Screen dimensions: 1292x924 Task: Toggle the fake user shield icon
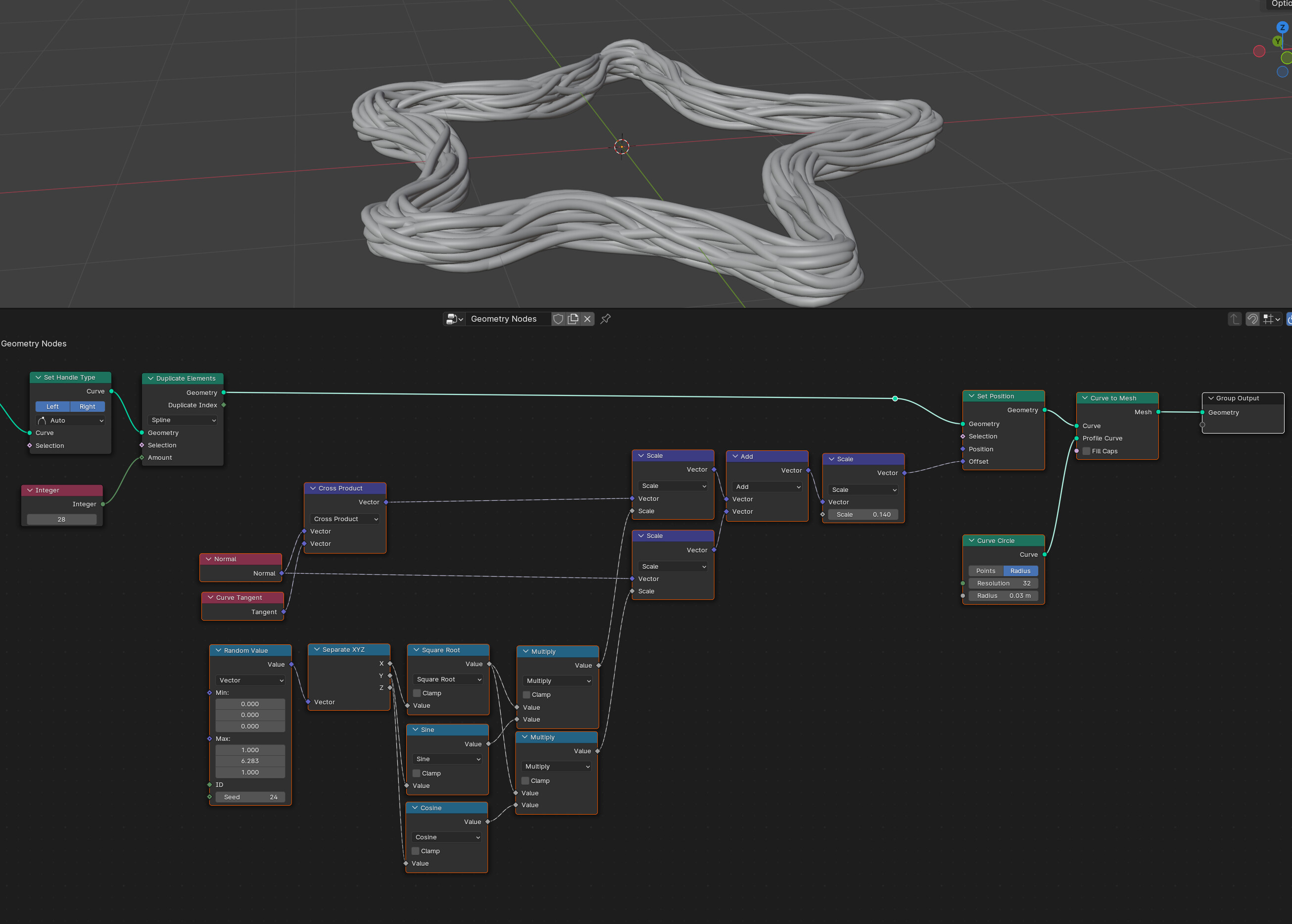point(558,319)
